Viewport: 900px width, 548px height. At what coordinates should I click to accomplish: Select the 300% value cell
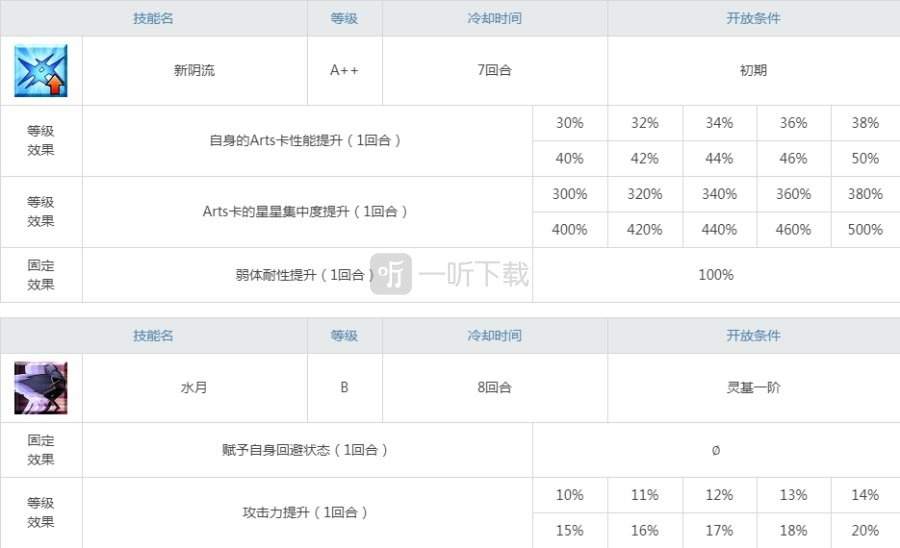(570, 194)
